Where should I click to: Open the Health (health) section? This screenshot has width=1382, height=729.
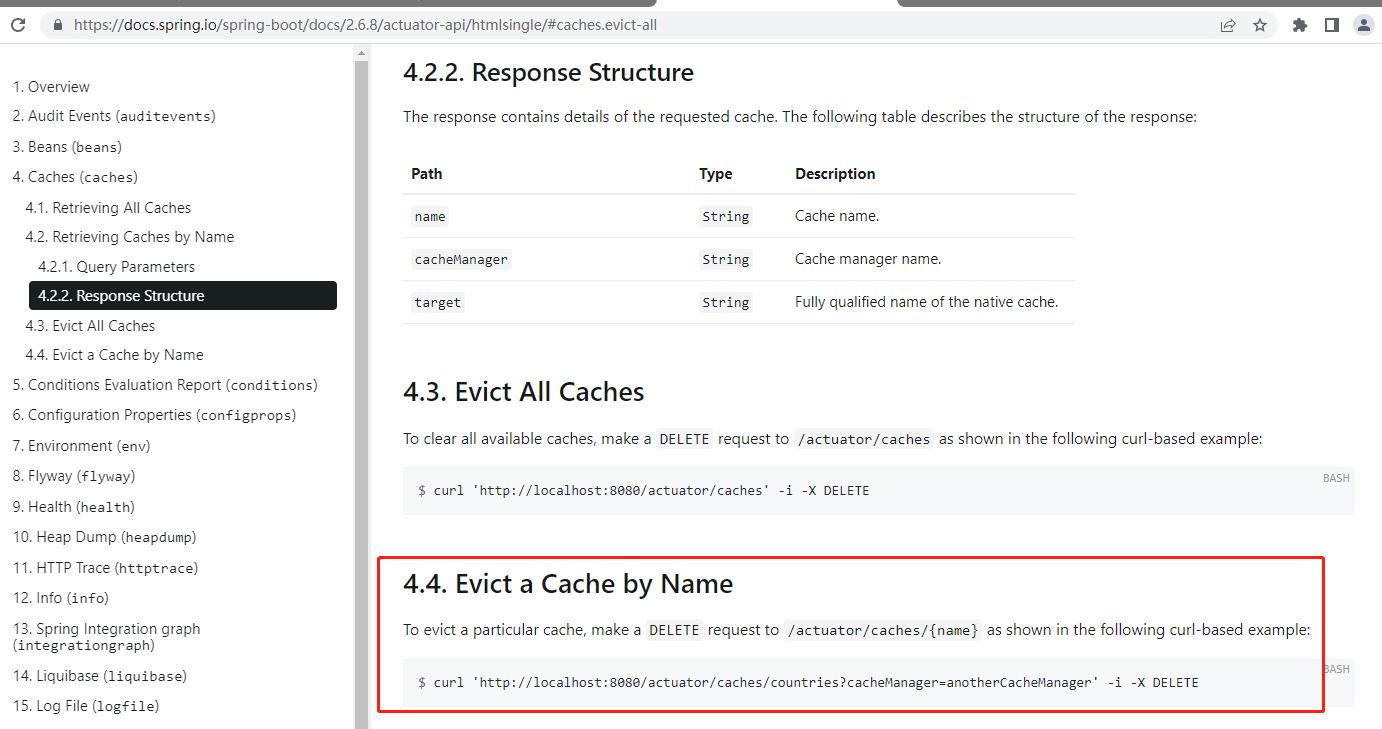71,506
